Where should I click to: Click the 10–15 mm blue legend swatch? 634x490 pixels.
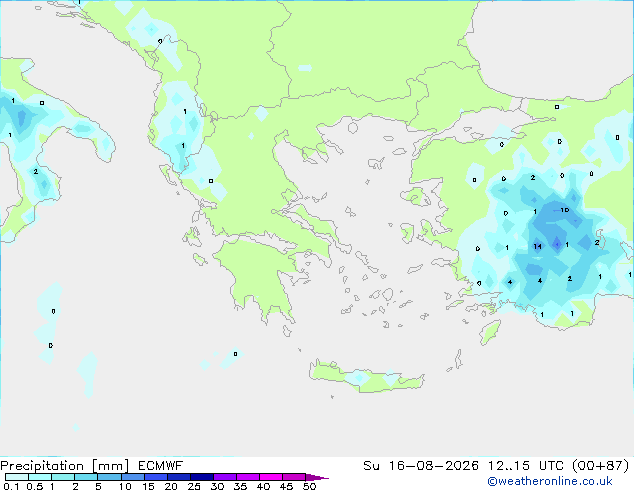click(x=133, y=477)
